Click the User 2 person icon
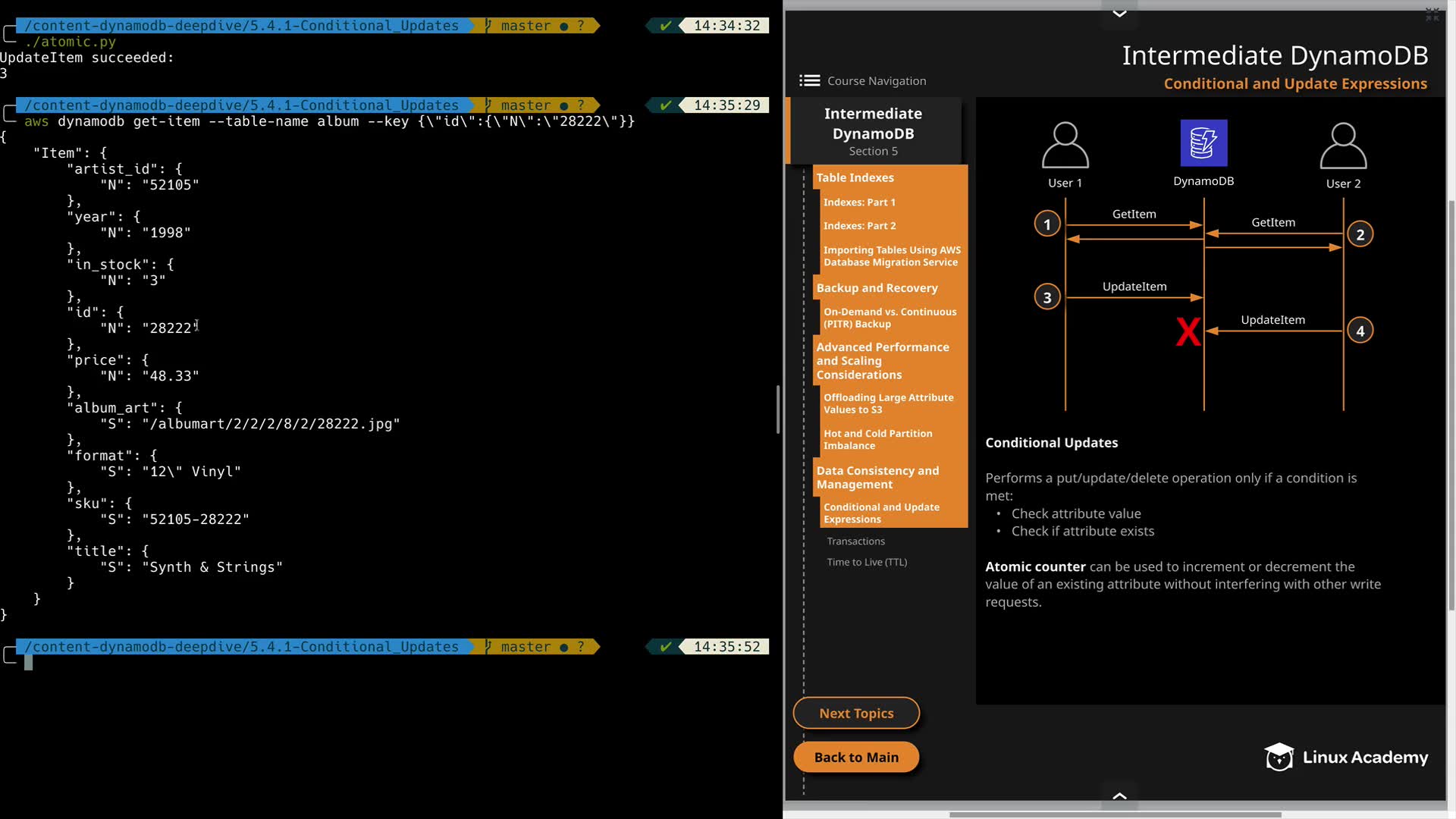The width and height of the screenshot is (1456, 819). (1342, 146)
